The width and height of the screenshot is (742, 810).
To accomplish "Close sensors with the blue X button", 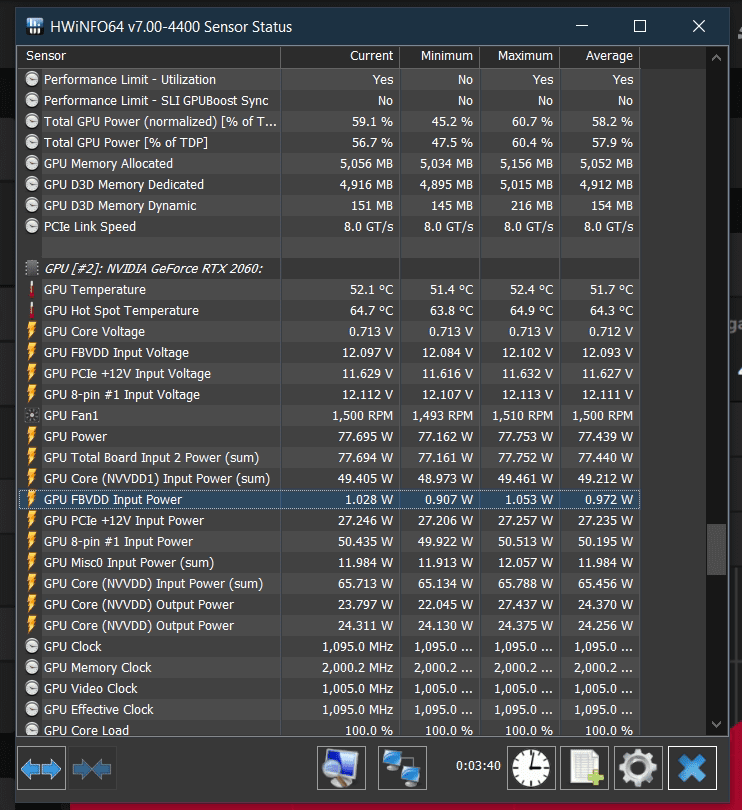I will [692, 768].
